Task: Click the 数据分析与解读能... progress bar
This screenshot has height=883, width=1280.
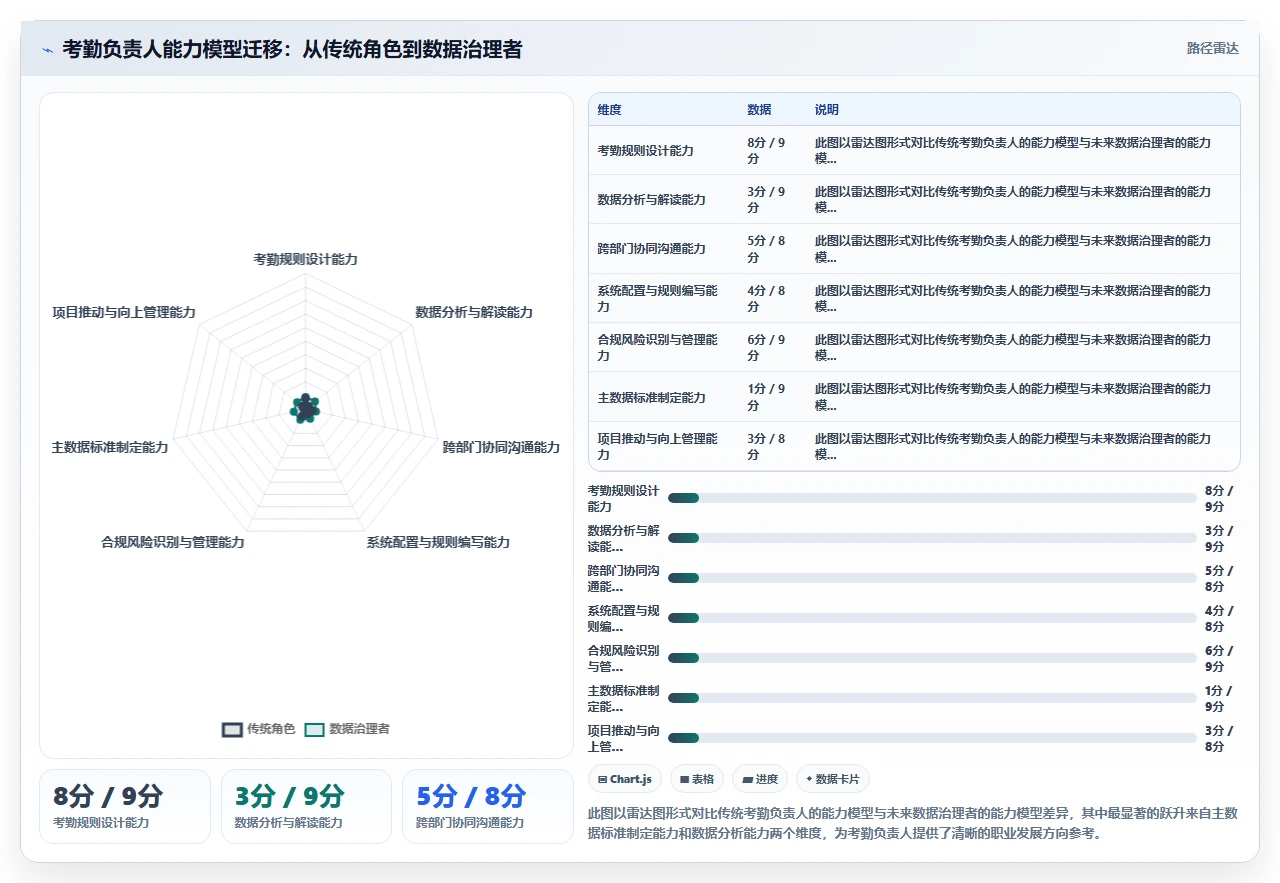Action: [932, 538]
